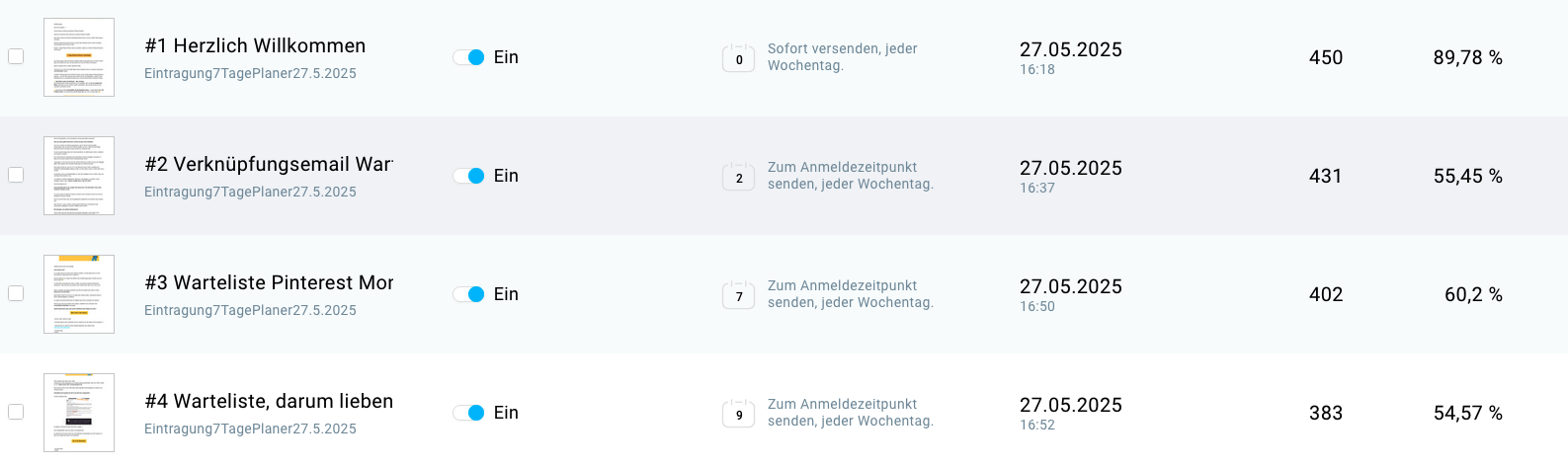Preview the #3 Warteliste Pinterest thumbnail
This screenshot has width=1568, height=467.
coord(79,294)
